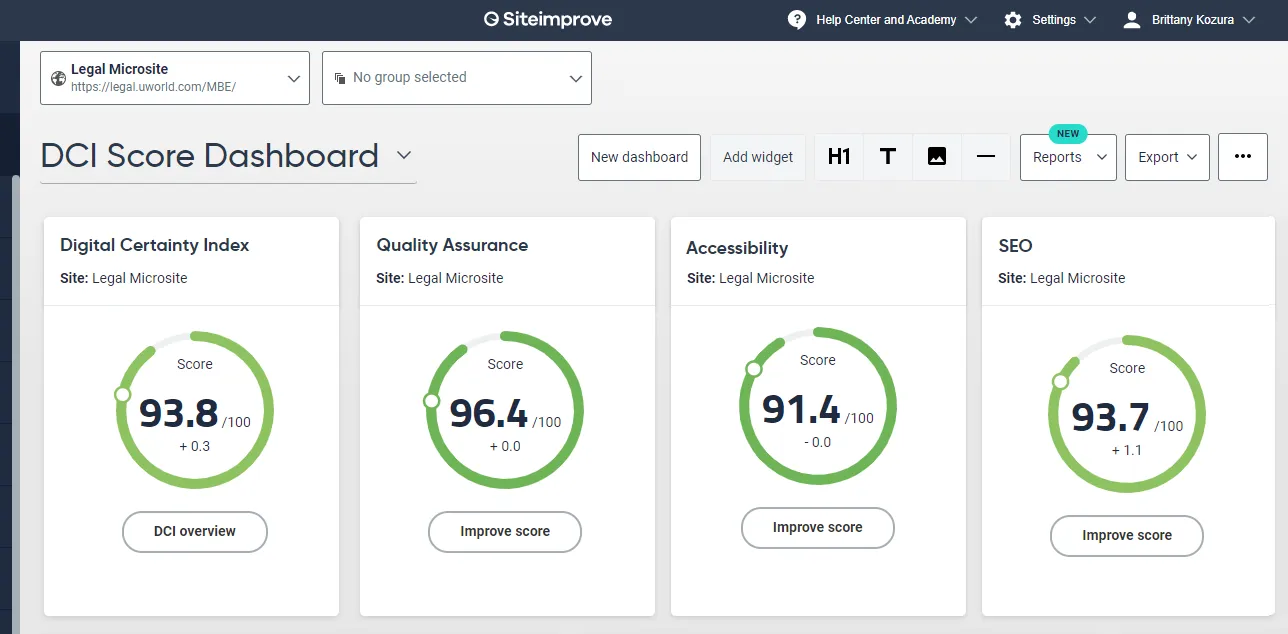Click the DCI overview button

click(195, 531)
